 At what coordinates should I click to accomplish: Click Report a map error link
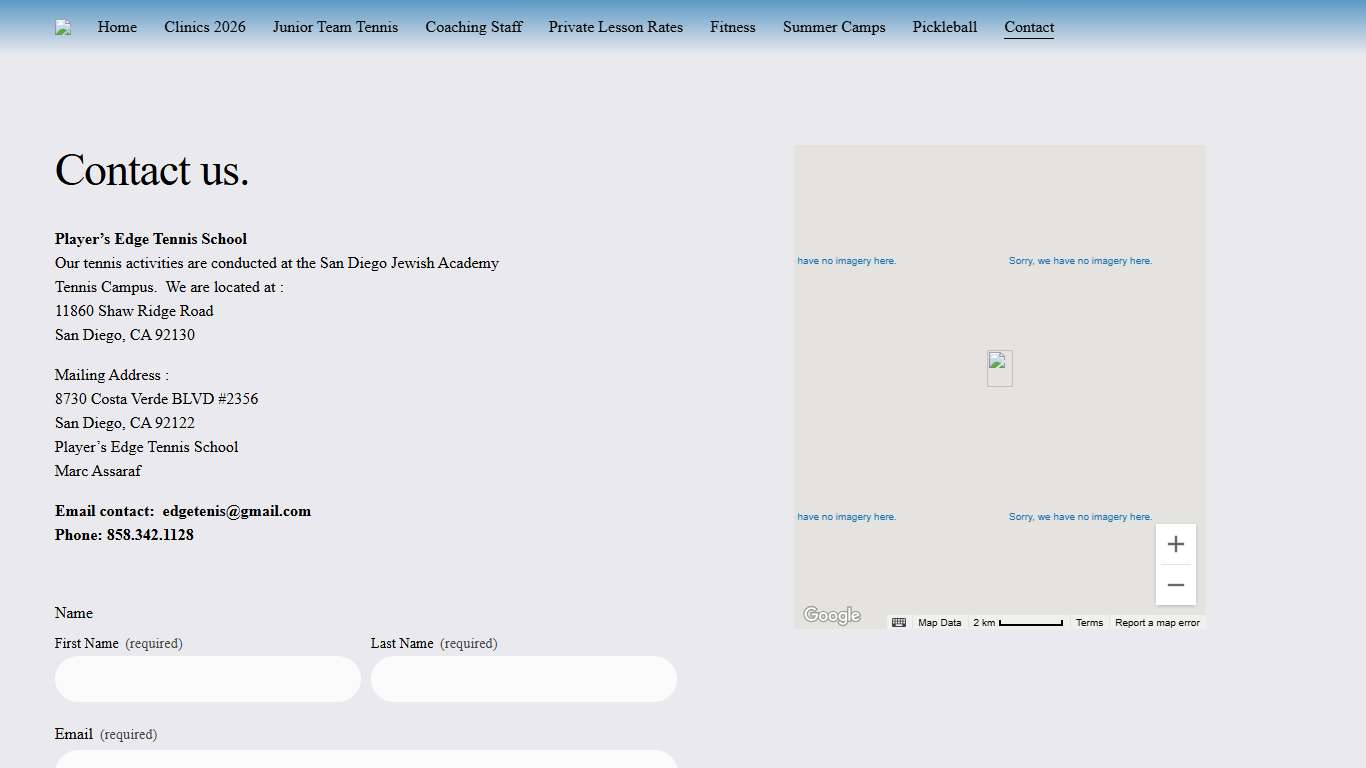coord(1157,623)
